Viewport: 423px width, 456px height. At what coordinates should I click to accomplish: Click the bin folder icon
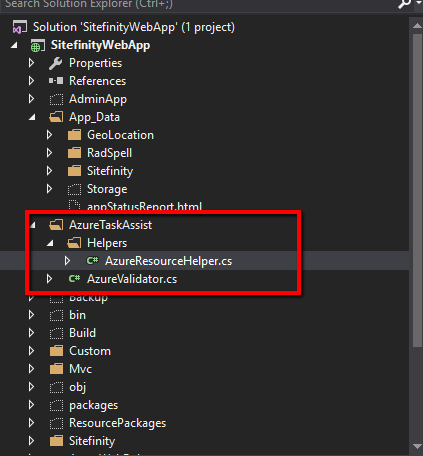point(56,315)
